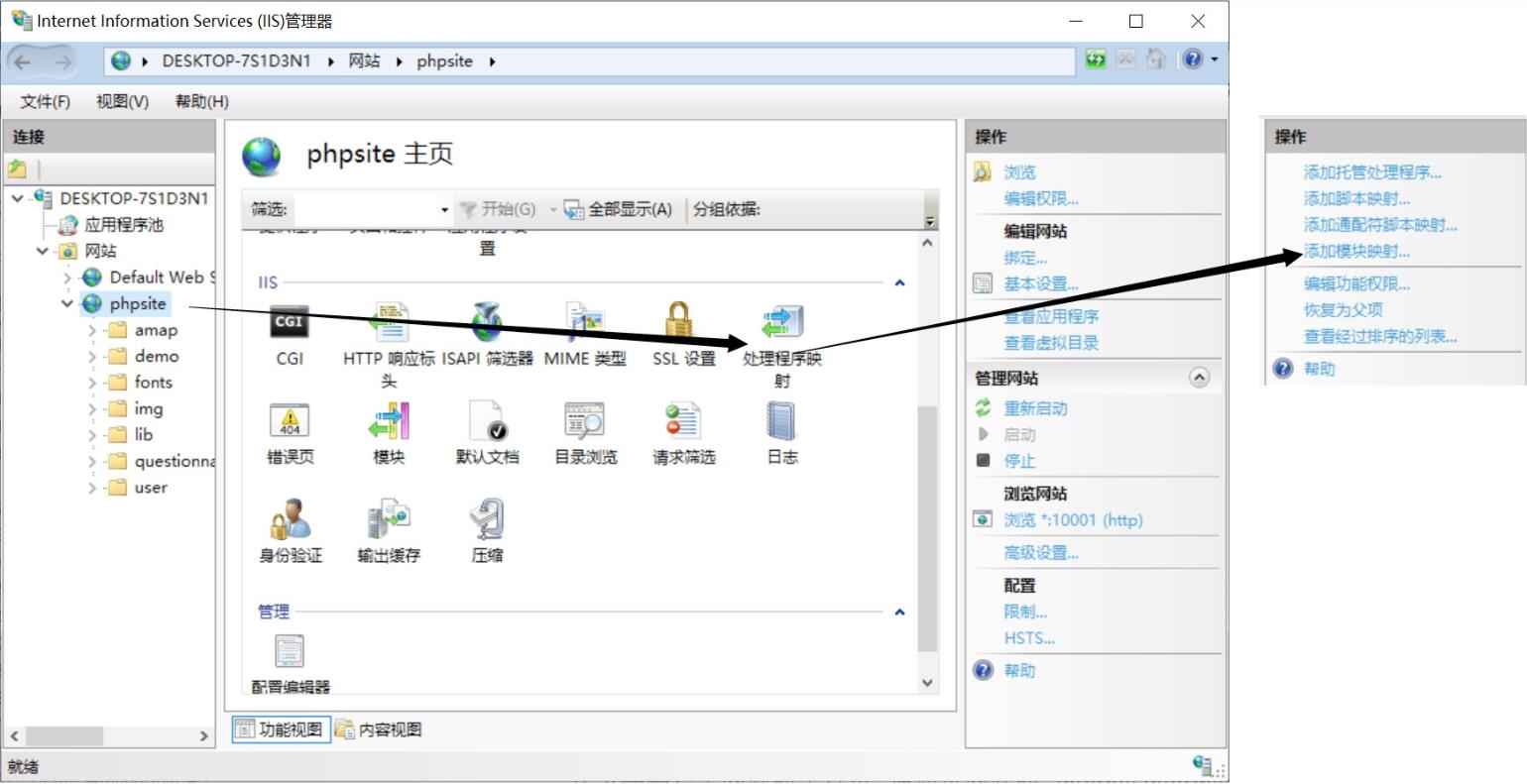Switch to 内容视图 tab
Image resolution: width=1527 pixels, height=784 pixels.
click(x=379, y=729)
